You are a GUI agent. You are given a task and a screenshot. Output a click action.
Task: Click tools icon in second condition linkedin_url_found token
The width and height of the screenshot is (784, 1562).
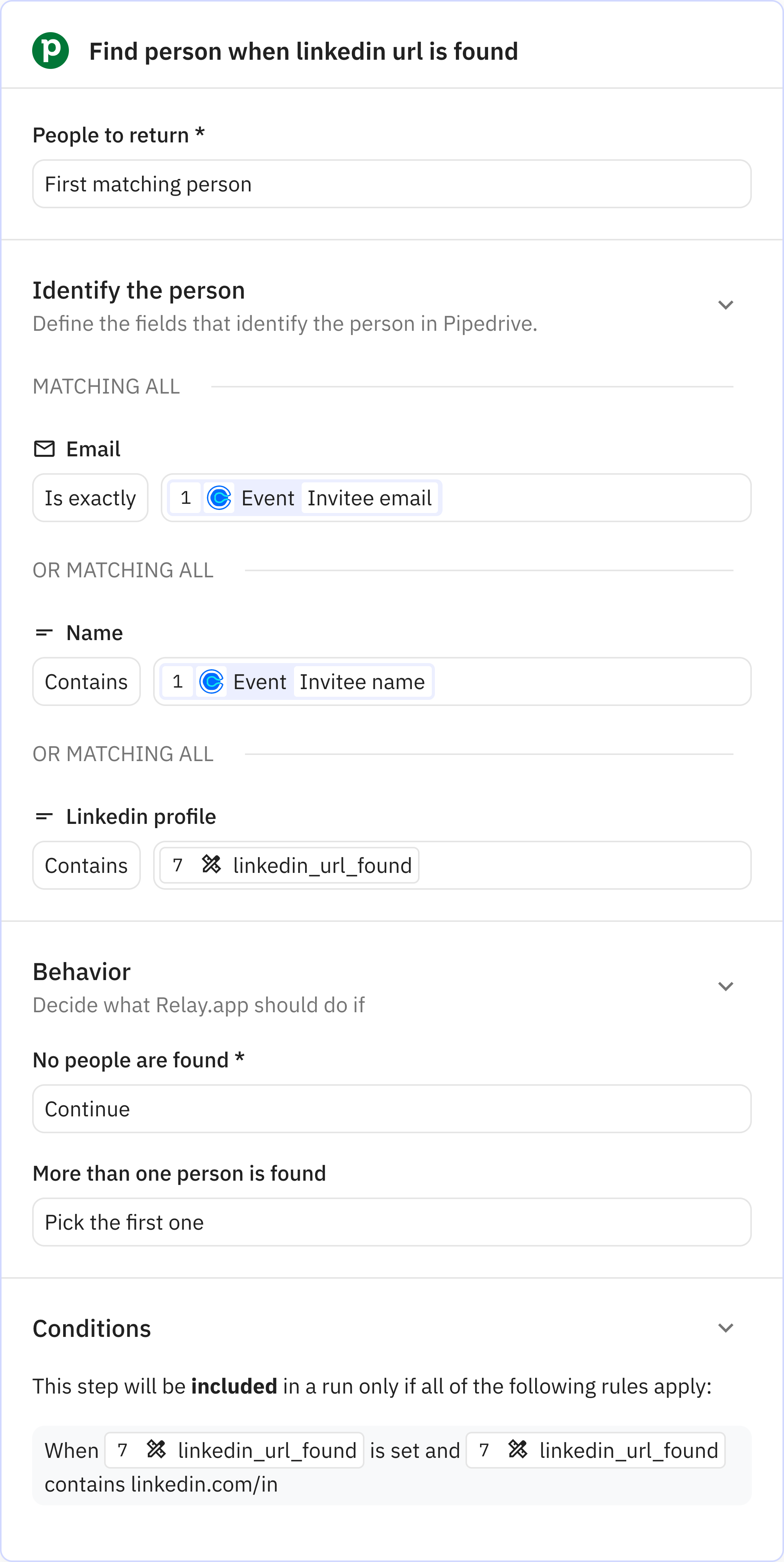pos(517,1449)
